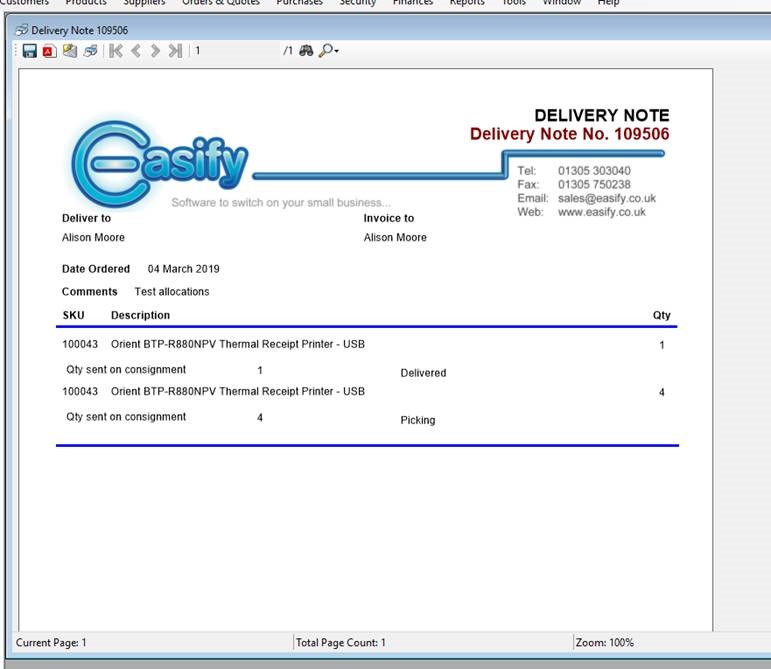Jump to the first report page
This screenshot has height=669, width=771.
point(116,51)
